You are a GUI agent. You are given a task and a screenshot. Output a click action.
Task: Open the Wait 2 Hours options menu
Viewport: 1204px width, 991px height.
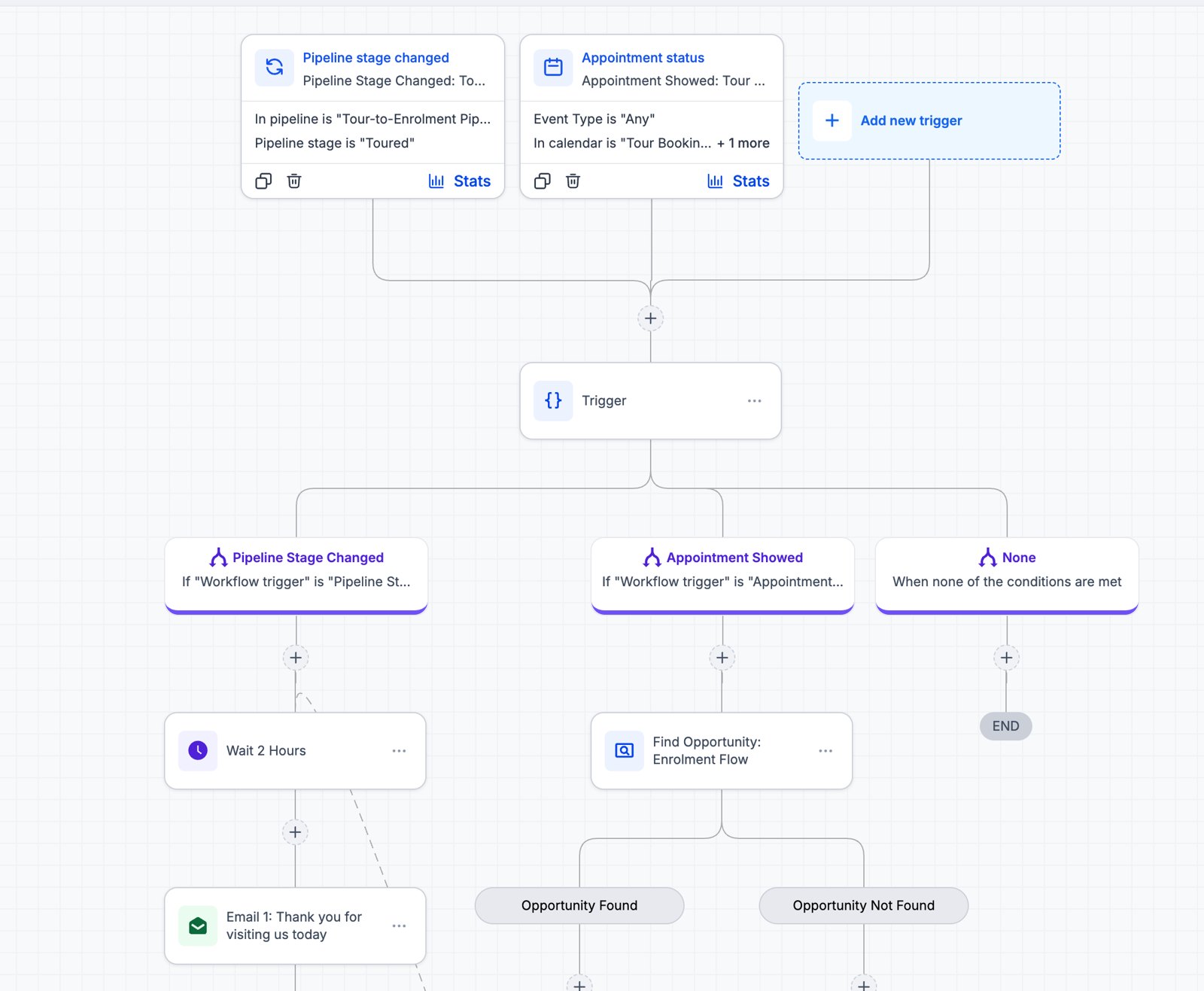(x=399, y=750)
